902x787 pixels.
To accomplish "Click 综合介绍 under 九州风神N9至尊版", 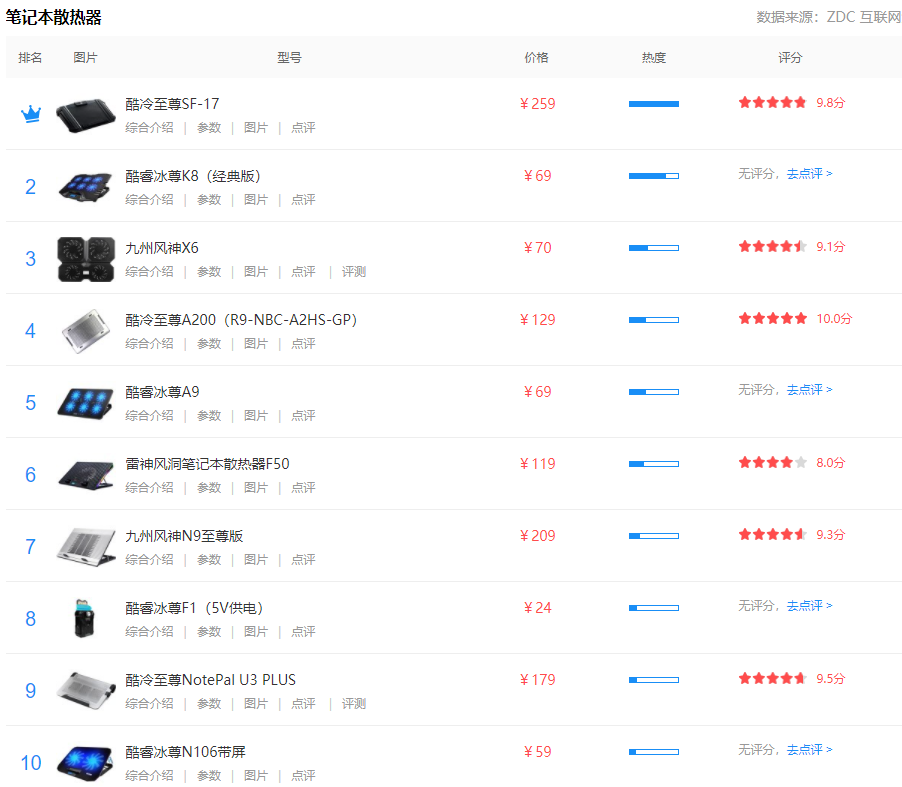I will tap(149, 560).
